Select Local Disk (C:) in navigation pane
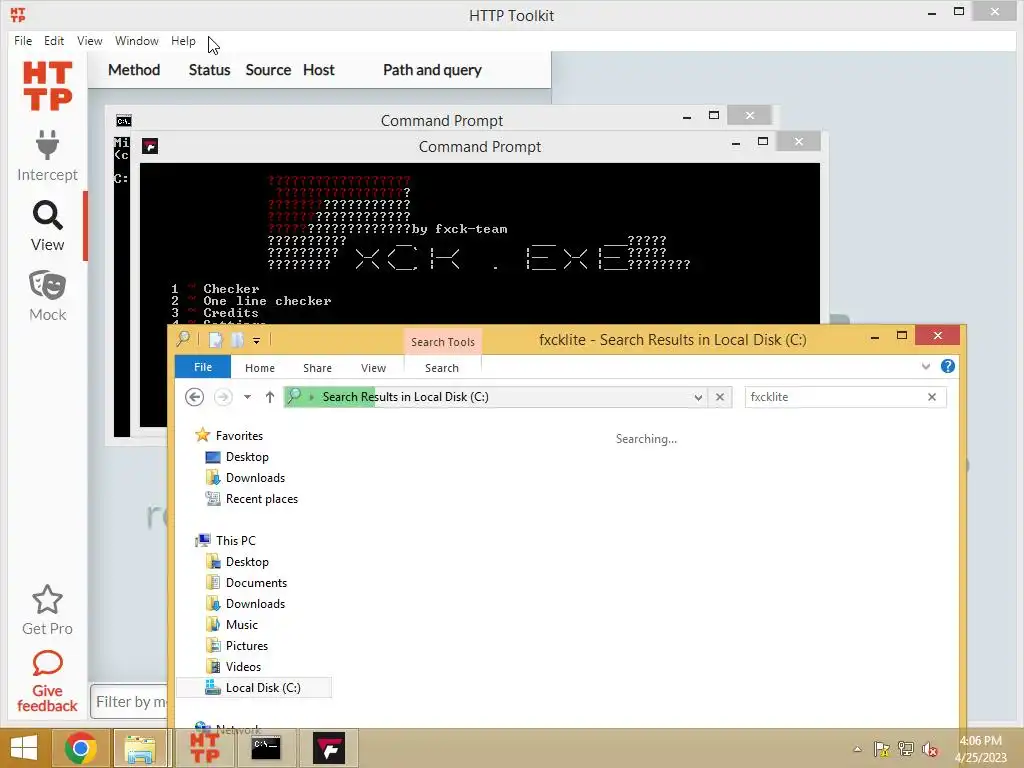The width and height of the screenshot is (1024, 768). click(x=254, y=688)
